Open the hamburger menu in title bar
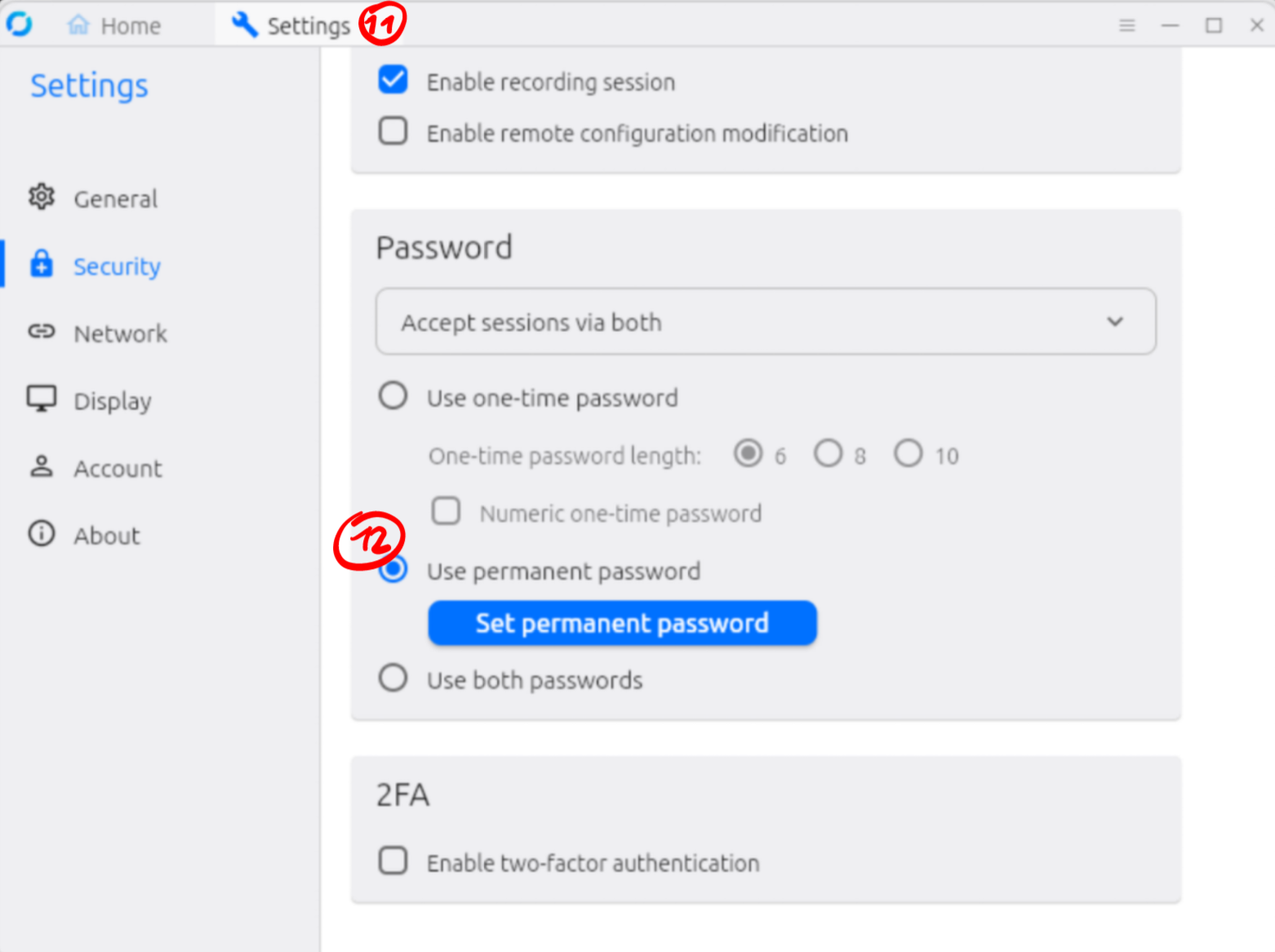 [1126, 25]
